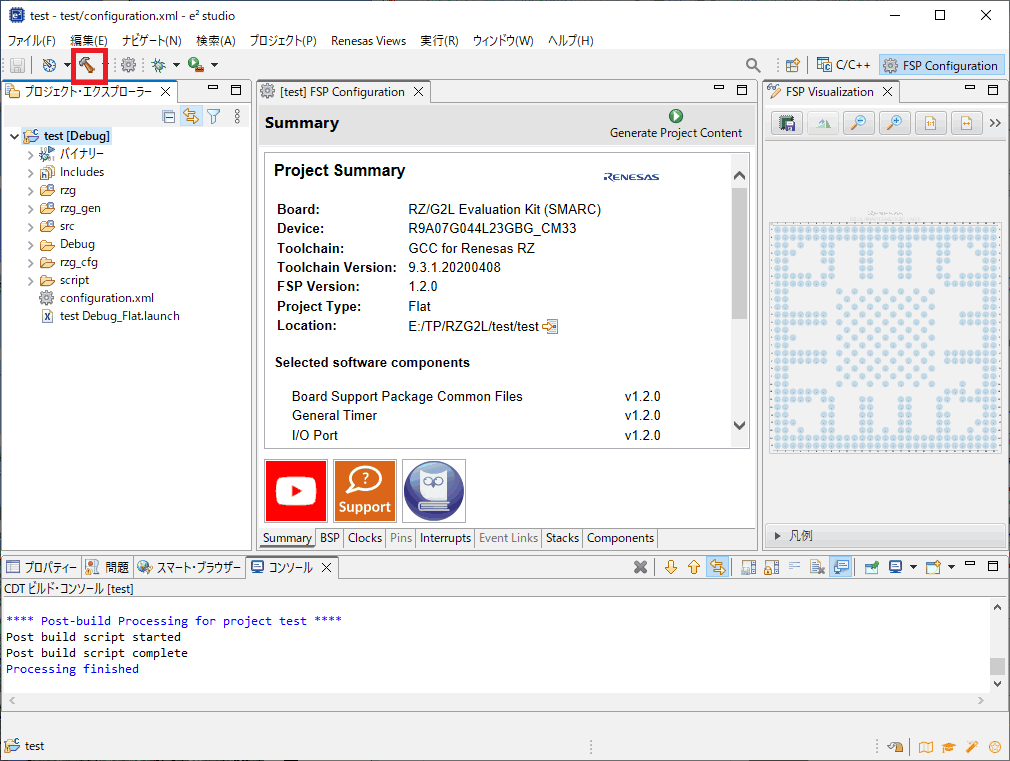Click the Open Perspective icon

tap(792, 65)
